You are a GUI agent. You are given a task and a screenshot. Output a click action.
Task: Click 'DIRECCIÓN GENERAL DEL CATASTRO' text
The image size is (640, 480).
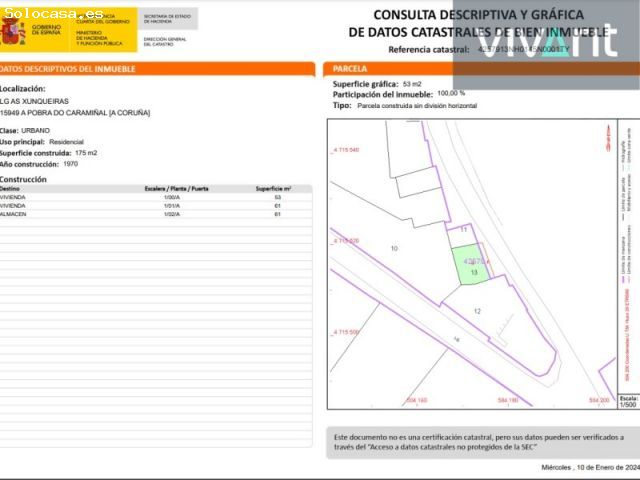click(x=164, y=42)
